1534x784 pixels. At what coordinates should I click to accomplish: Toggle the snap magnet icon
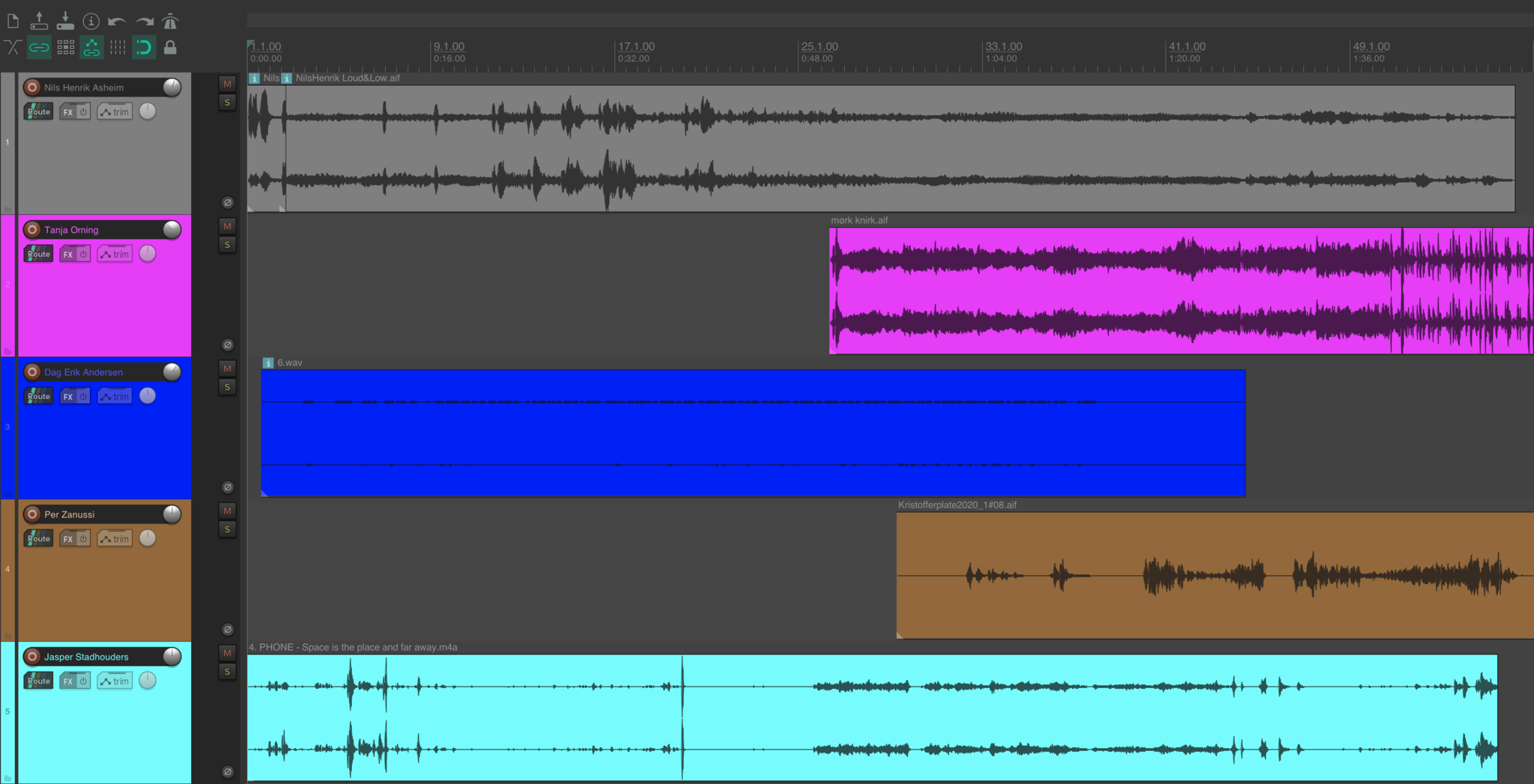tap(144, 48)
